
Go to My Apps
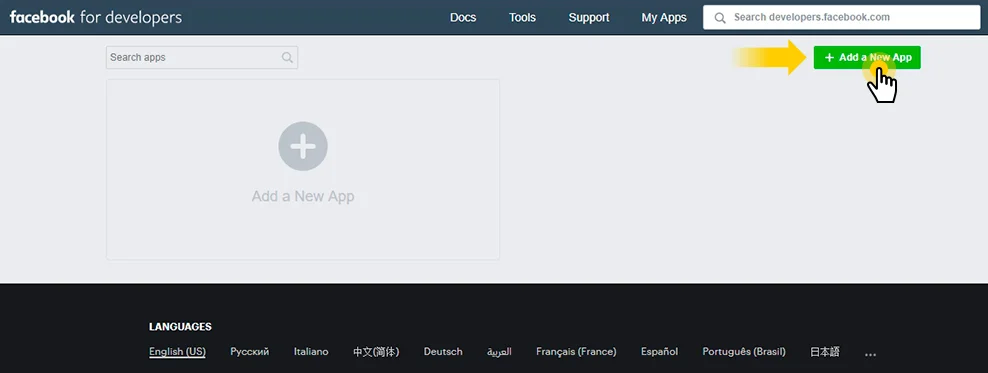(x=664, y=18)
